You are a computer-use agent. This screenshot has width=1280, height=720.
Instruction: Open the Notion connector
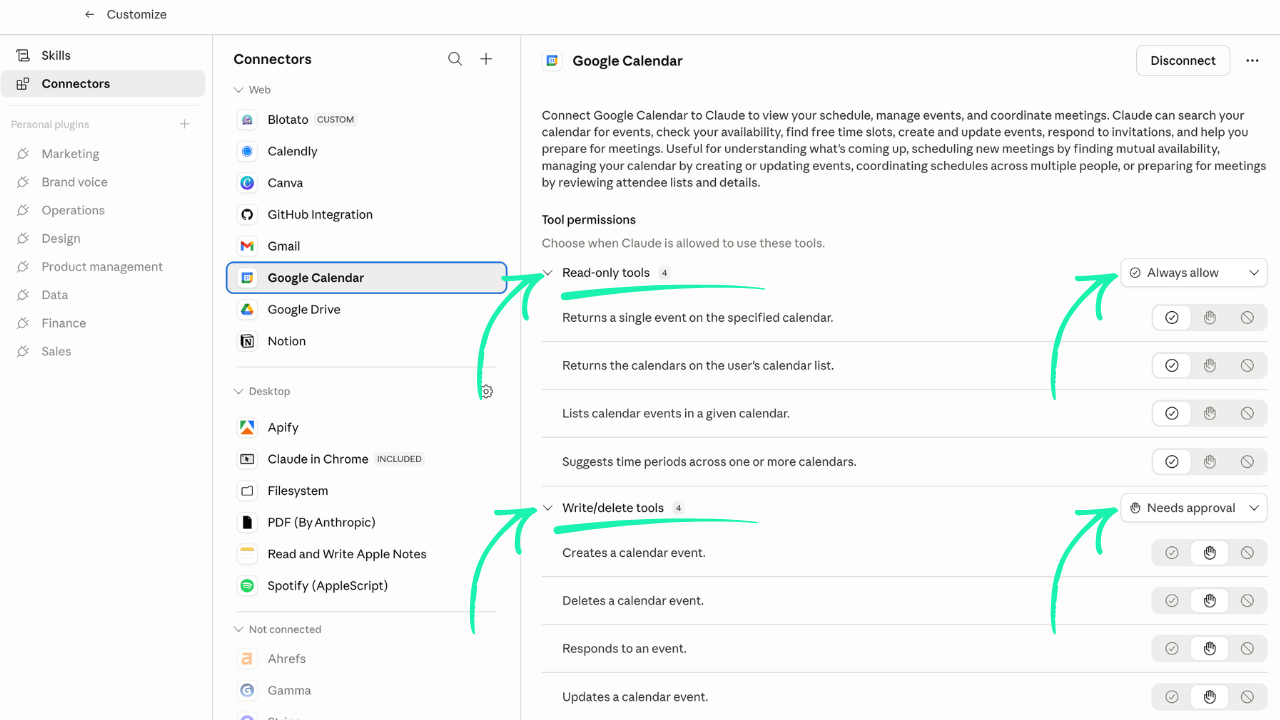[x=286, y=341]
